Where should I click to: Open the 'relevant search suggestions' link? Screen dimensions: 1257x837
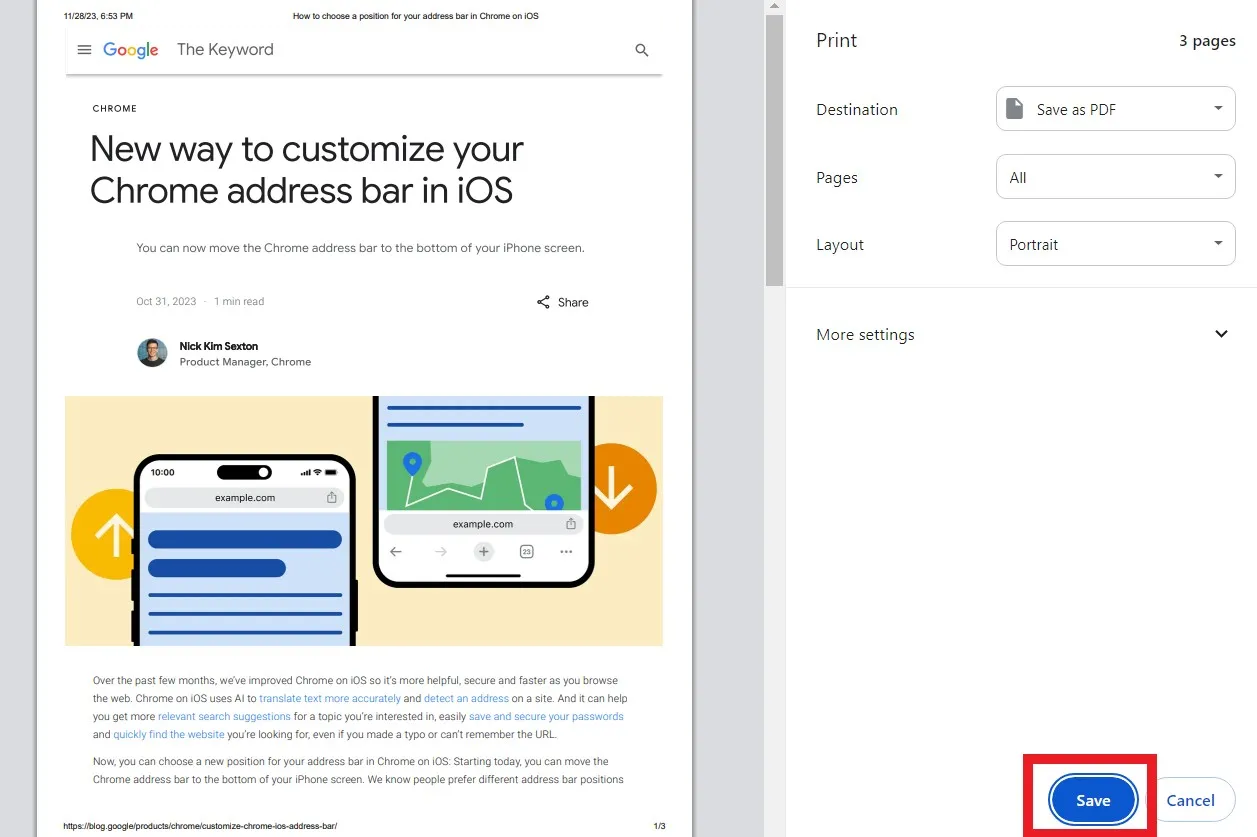pos(224,716)
